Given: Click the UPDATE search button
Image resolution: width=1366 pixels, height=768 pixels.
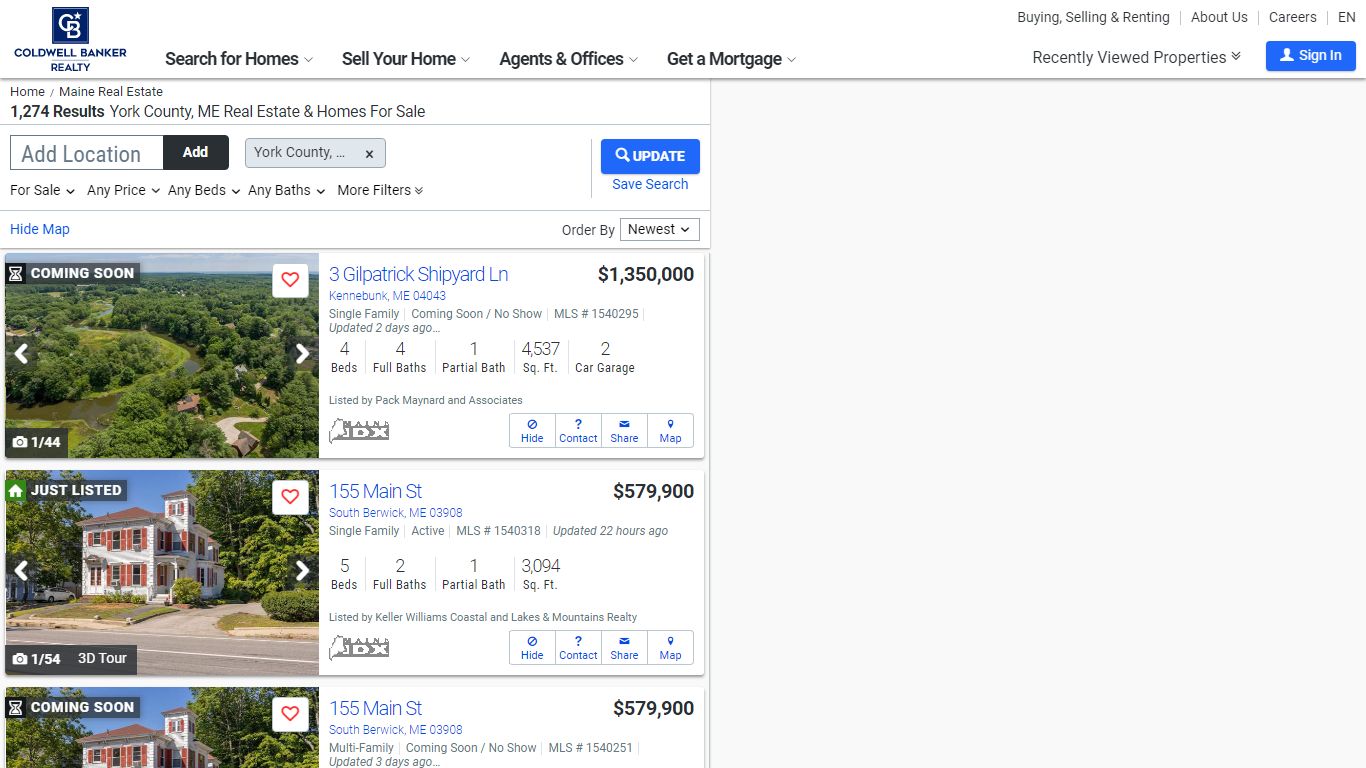Looking at the screenshot, I should coord(650,156).
